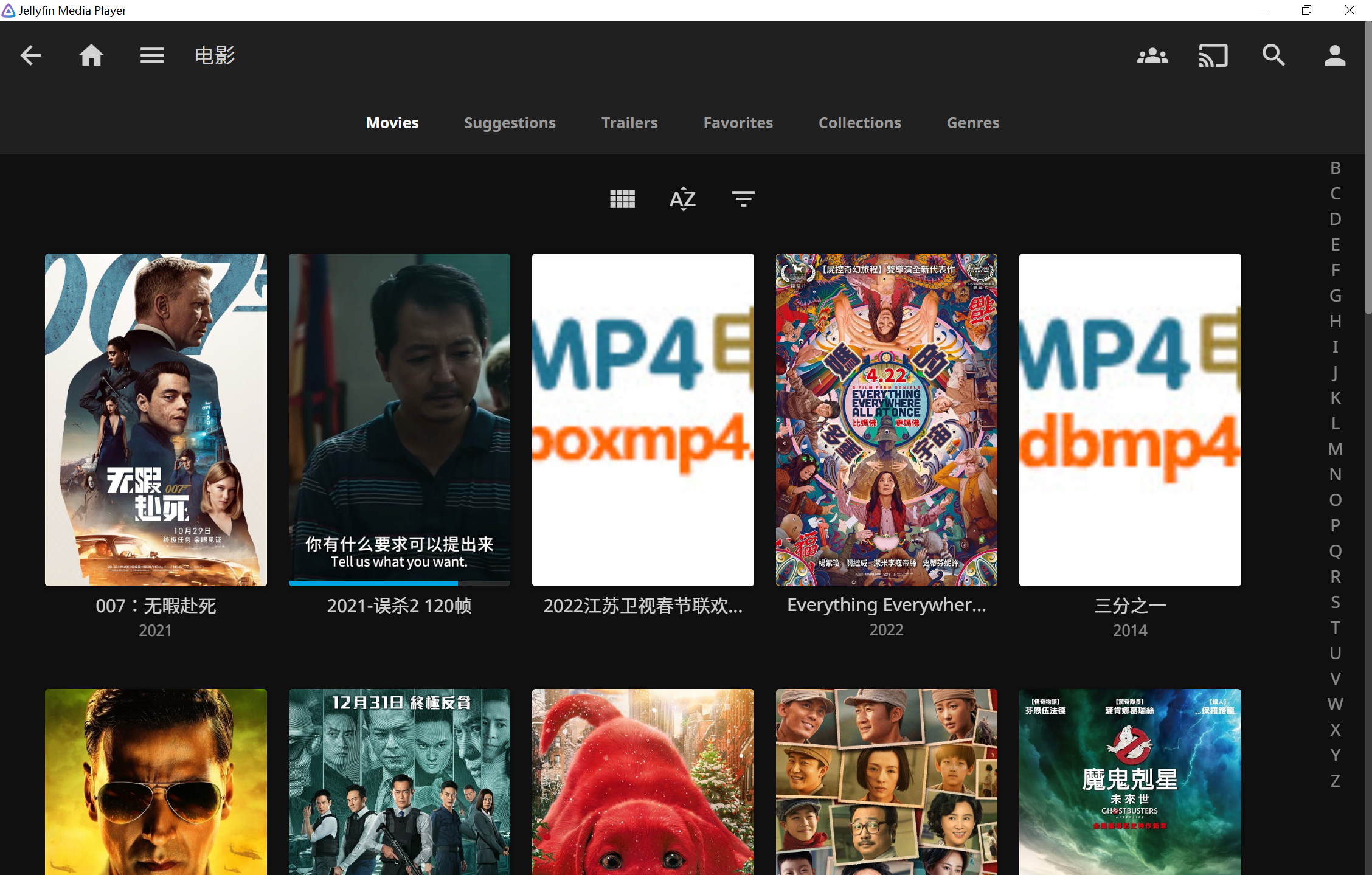Go back using the back arrow
The image size is (1372, 875).
pos(30,55)
